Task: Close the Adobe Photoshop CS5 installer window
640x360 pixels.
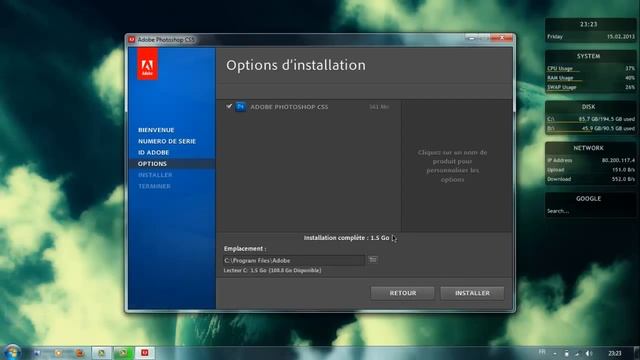Action: pos(502,38)
